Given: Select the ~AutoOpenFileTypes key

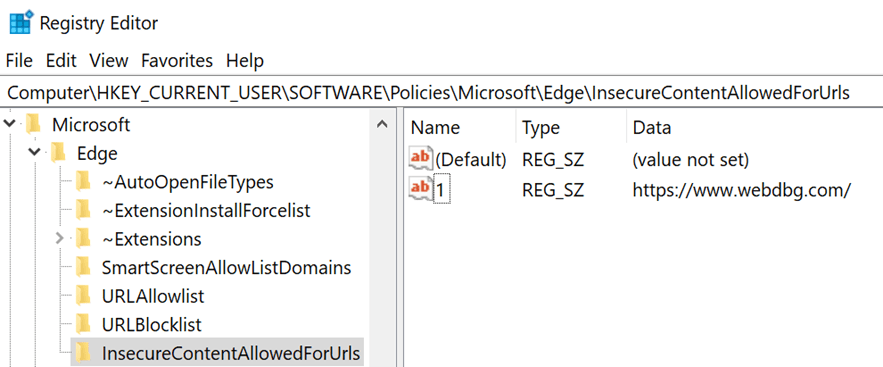Looking at the screenshot, I should pyautogui.click(x=188, y=182).
